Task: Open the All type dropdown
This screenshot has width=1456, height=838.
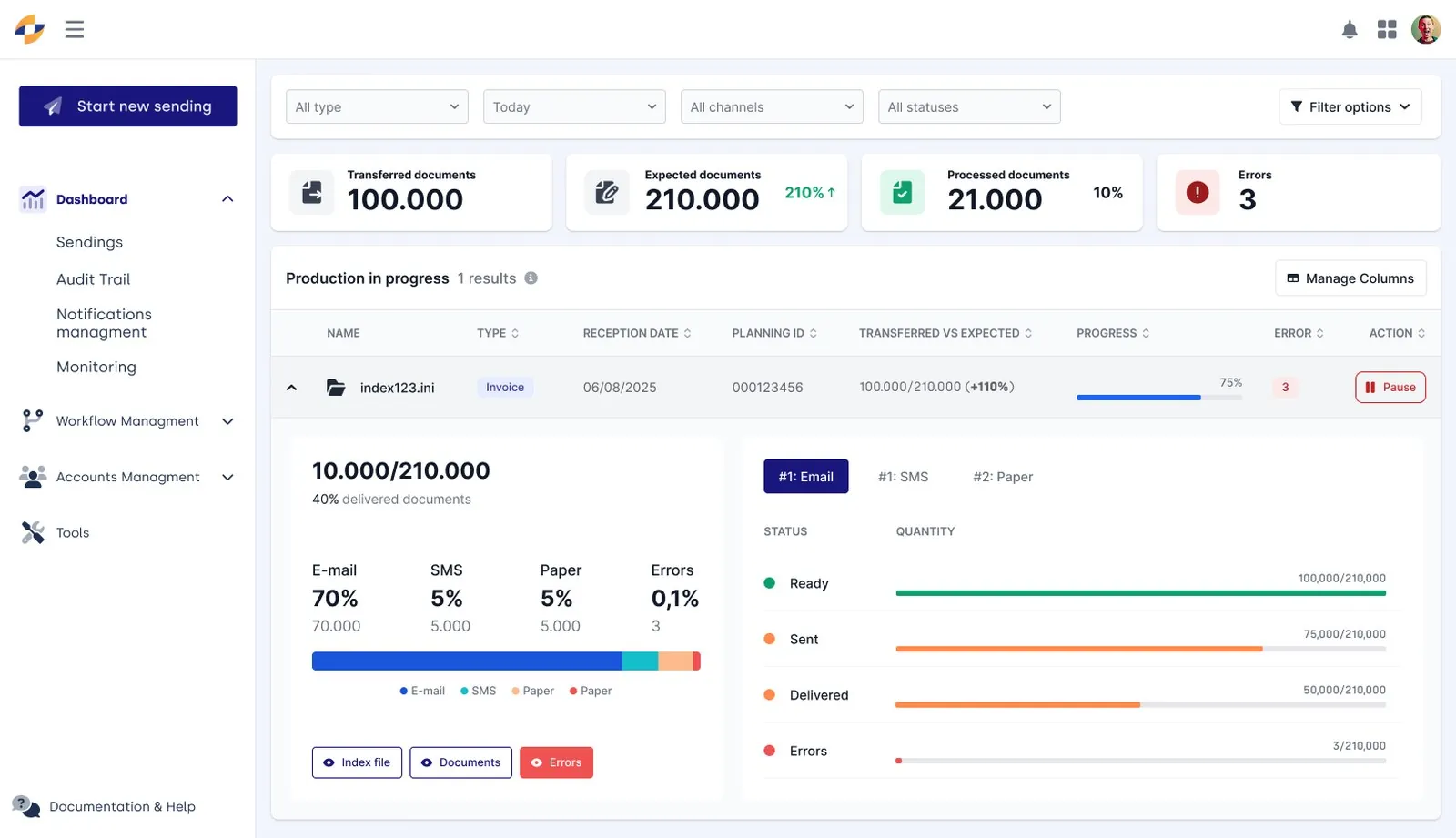Action: tap(377, 106)
